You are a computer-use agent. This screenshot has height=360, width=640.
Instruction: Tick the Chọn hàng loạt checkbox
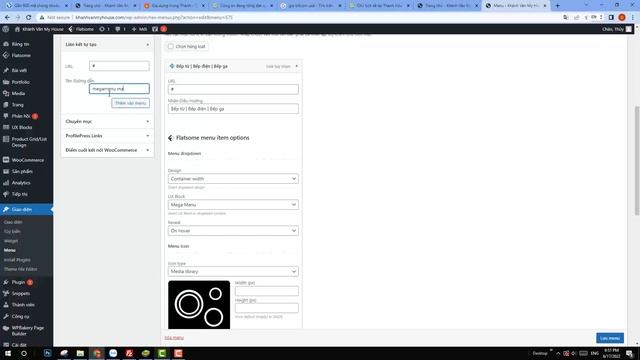click(x=171, y=47)
